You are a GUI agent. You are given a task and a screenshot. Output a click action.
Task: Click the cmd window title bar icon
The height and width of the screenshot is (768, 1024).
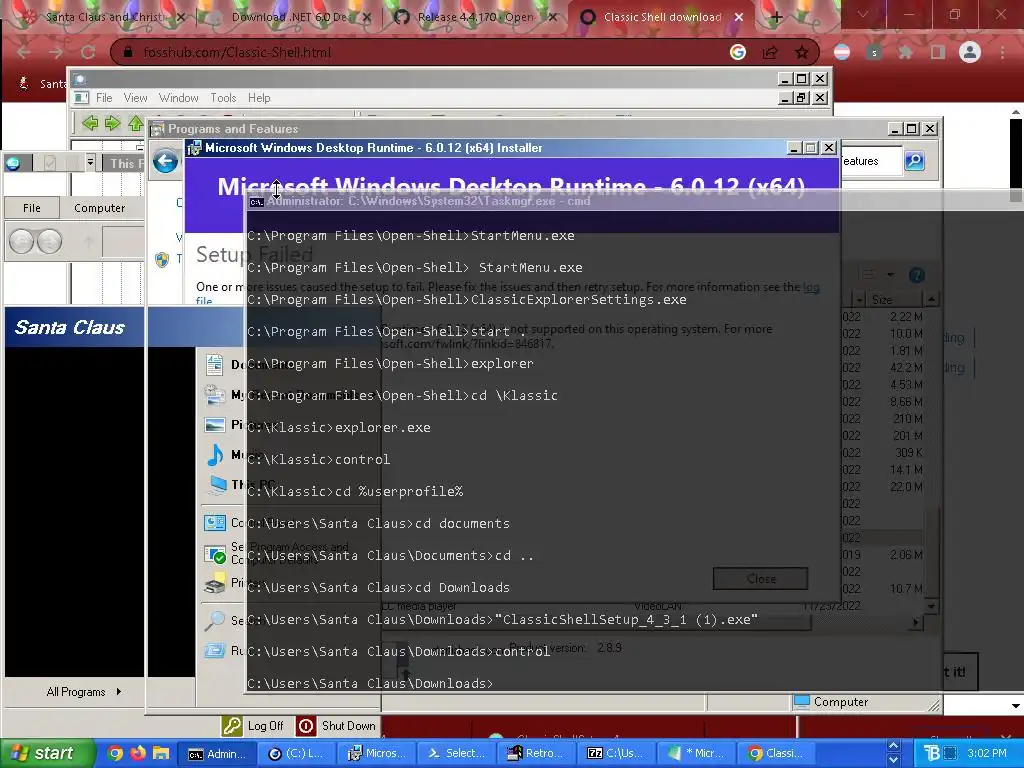(x=257, y=202)
